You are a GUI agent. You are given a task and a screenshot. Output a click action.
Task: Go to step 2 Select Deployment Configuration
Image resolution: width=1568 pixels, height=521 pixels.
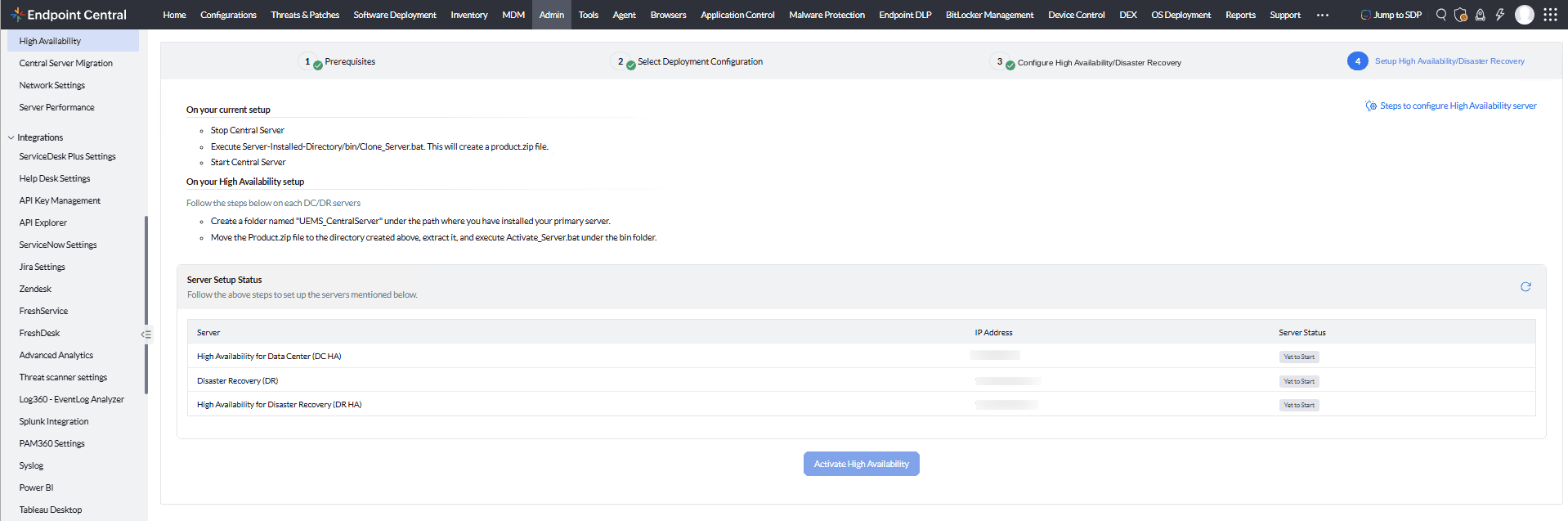687,61
